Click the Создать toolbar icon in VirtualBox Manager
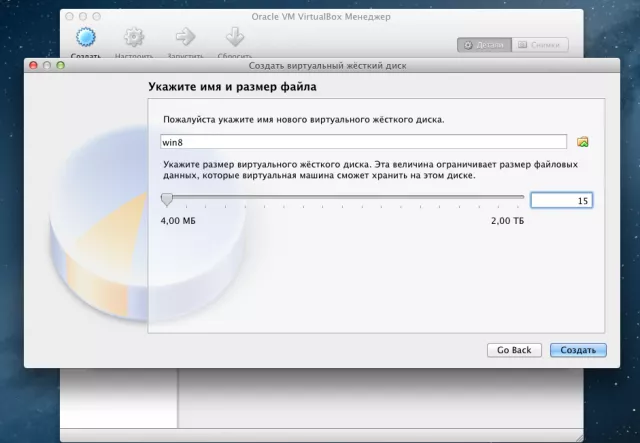 coord(86,37)
